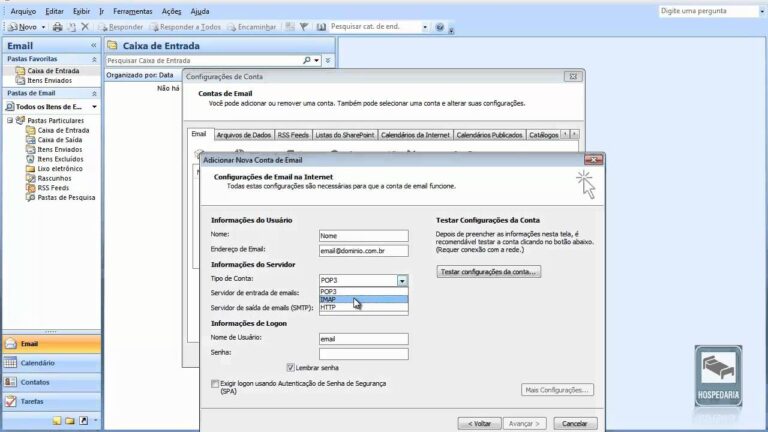Click the Nome de Usuário field
This screenshot has height=432, width=768.
363,339
